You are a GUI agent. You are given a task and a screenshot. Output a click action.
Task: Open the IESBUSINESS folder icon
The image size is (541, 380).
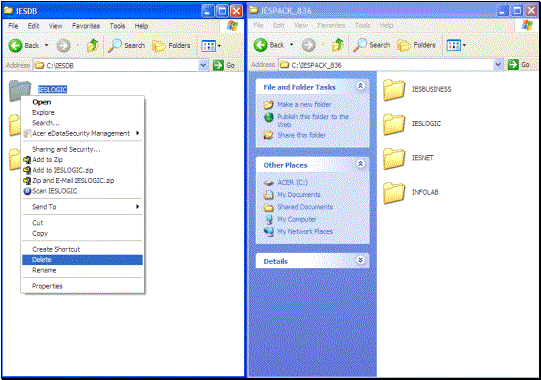[x=394, y=90]
